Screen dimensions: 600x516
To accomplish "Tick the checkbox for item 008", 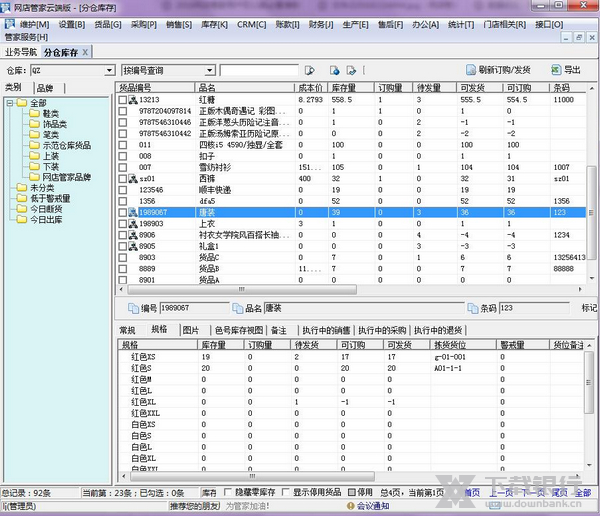I will (x=122, y=156).
